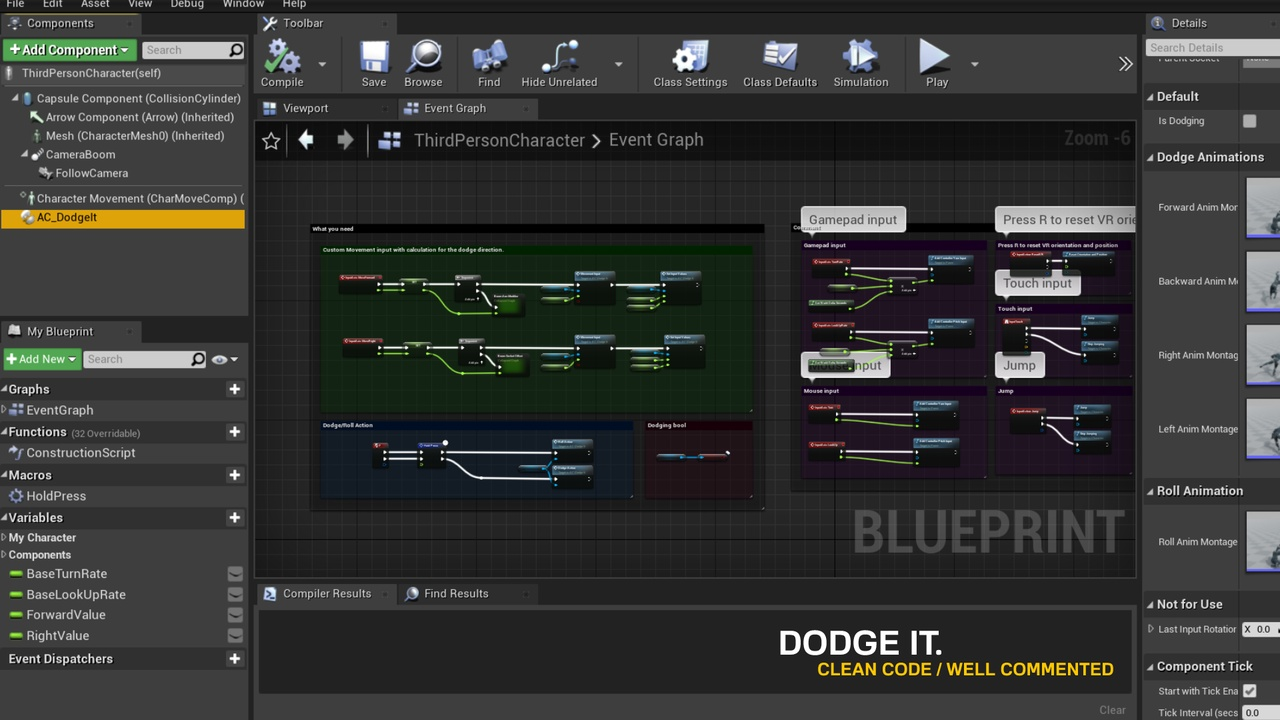
Task: Open My Blueprint view options eye dropdown
Action: coord(226,359)
